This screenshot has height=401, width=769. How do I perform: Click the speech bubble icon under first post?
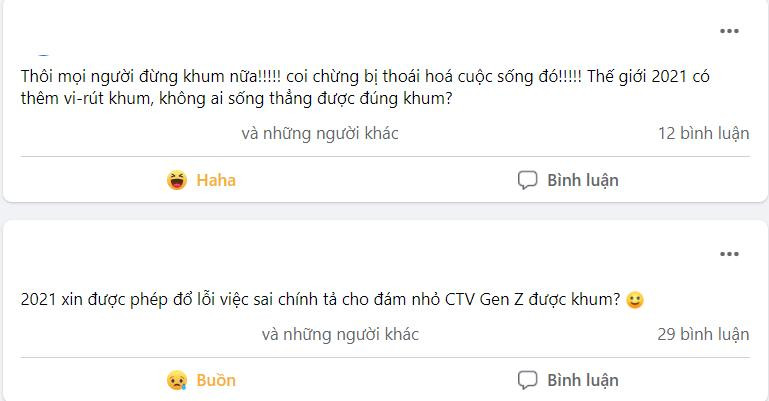527,180
